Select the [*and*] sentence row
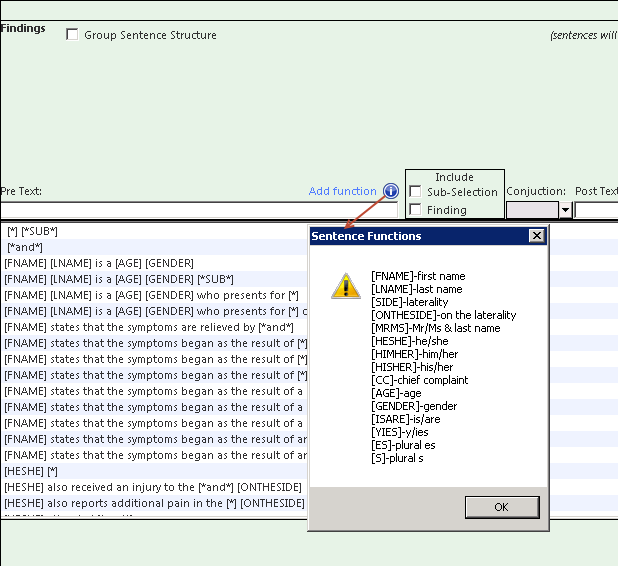 pos(154,247)
